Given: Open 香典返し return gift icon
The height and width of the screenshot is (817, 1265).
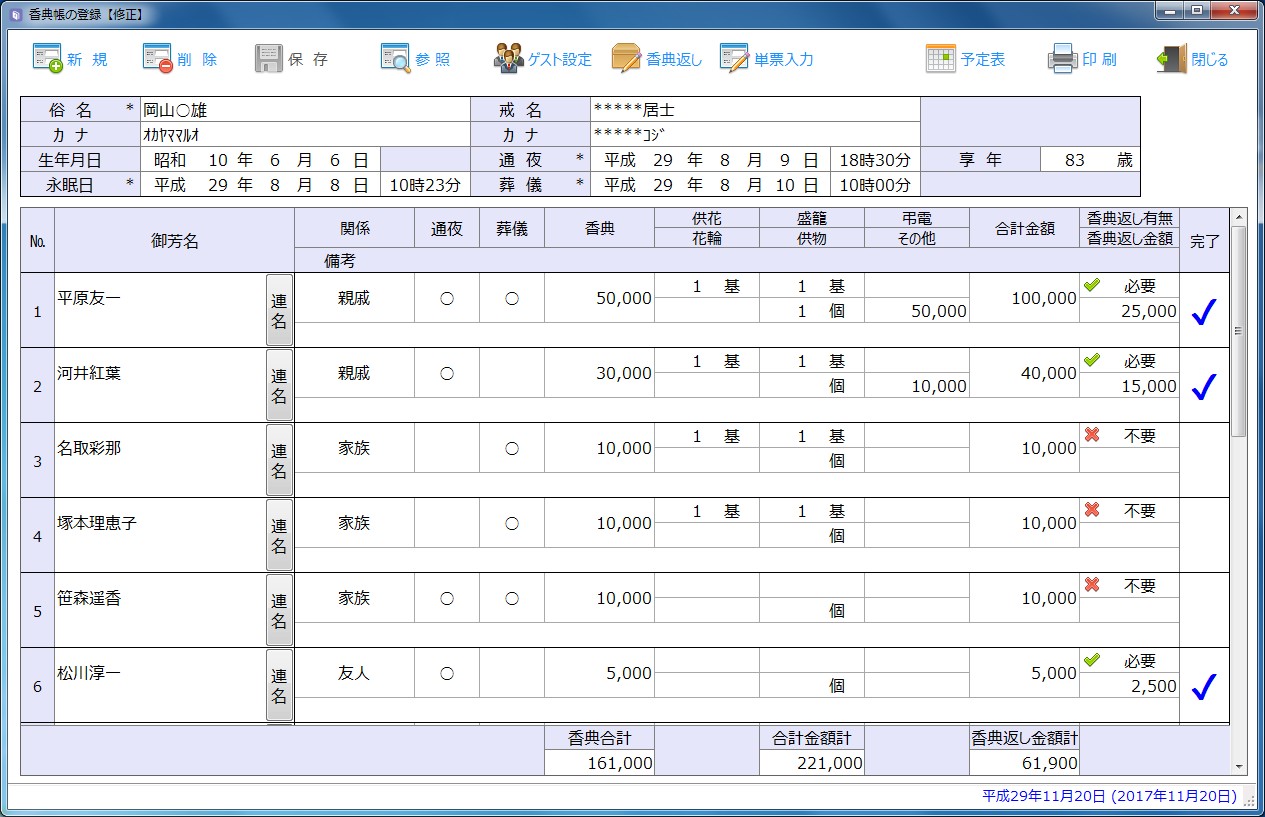Looking at the screenshot, I should pyautogui.click(x=626, y=59).
